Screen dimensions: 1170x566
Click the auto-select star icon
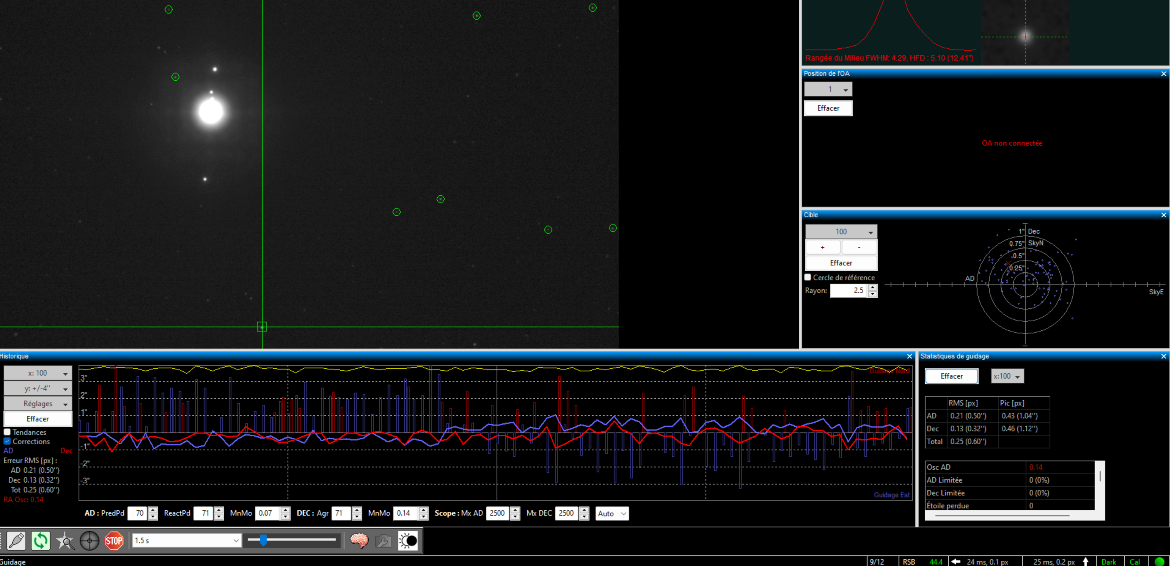click(x=65, y=540)
